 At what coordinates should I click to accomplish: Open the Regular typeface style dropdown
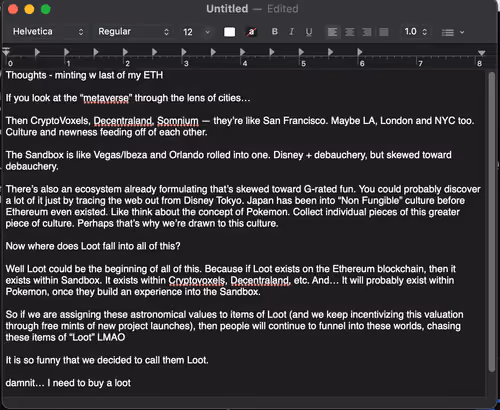[133, 32]
